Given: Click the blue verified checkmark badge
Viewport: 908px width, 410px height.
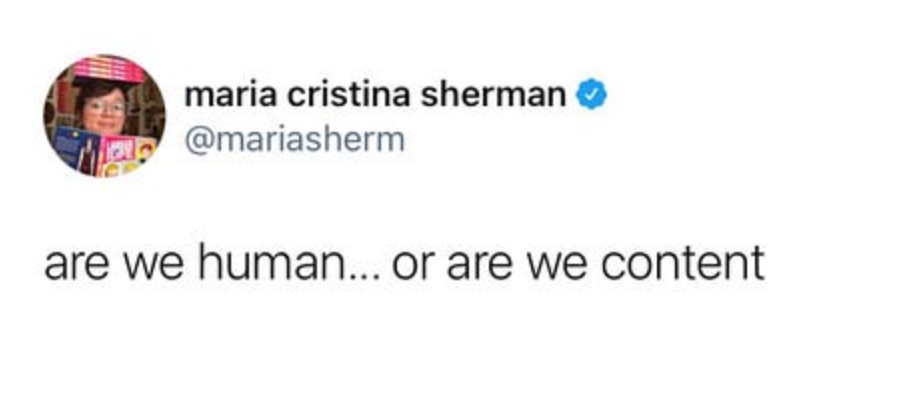Looking at the screenshot, I should pyautogui.click(x=591, y=95).
